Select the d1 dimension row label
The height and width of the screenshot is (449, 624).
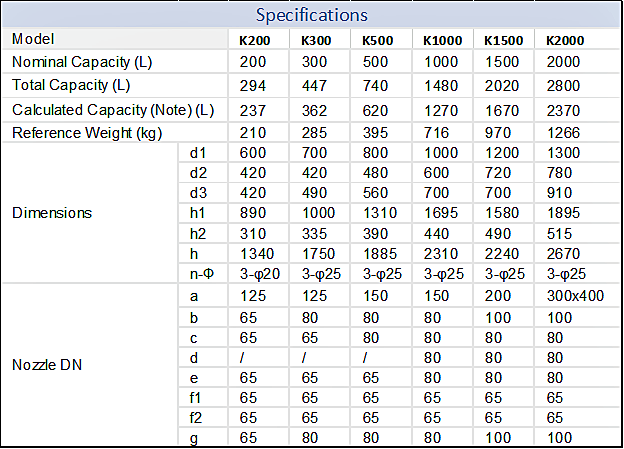tap(198, 153)
